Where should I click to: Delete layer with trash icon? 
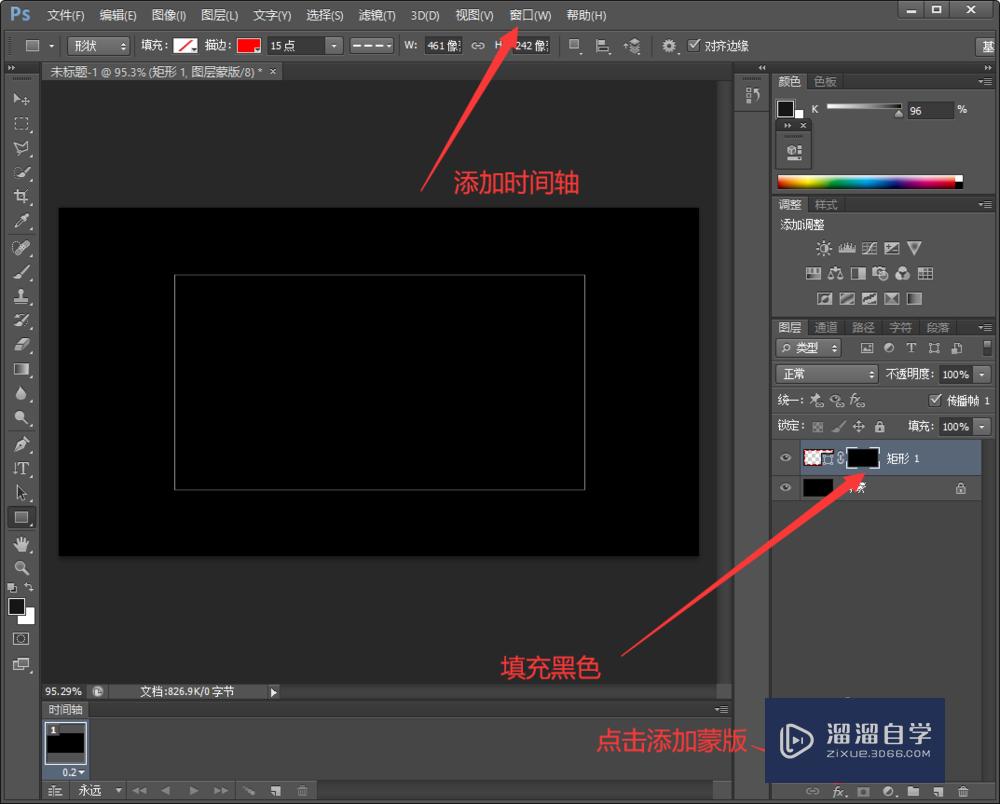tap(963, 791)
